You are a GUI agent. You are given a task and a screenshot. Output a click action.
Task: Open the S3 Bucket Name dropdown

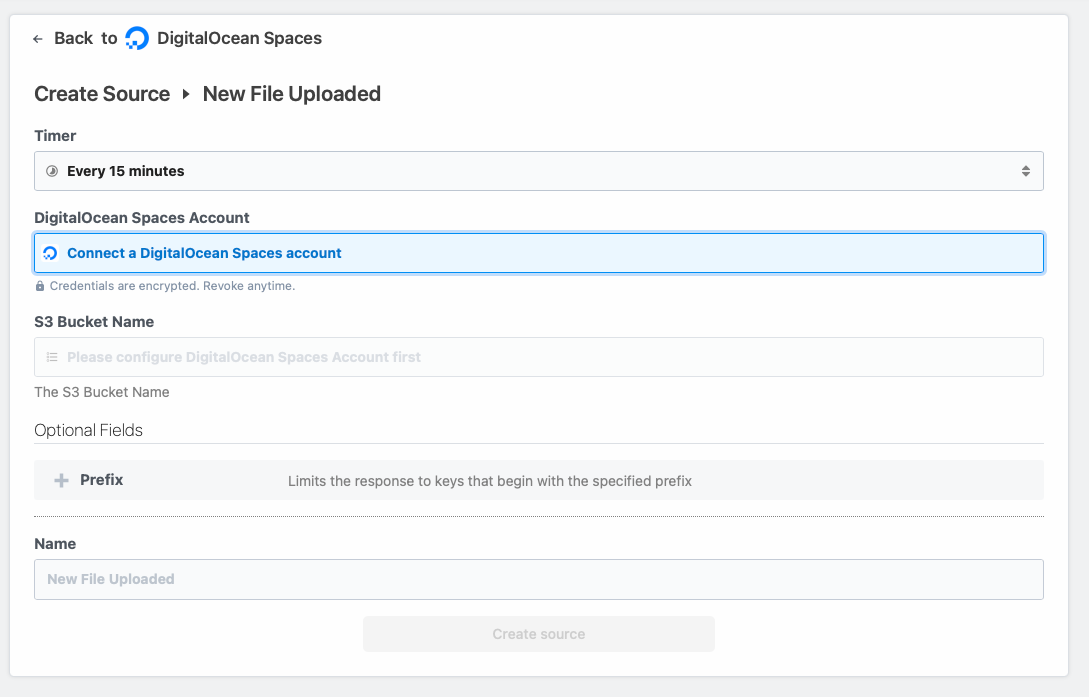(538, 357)
